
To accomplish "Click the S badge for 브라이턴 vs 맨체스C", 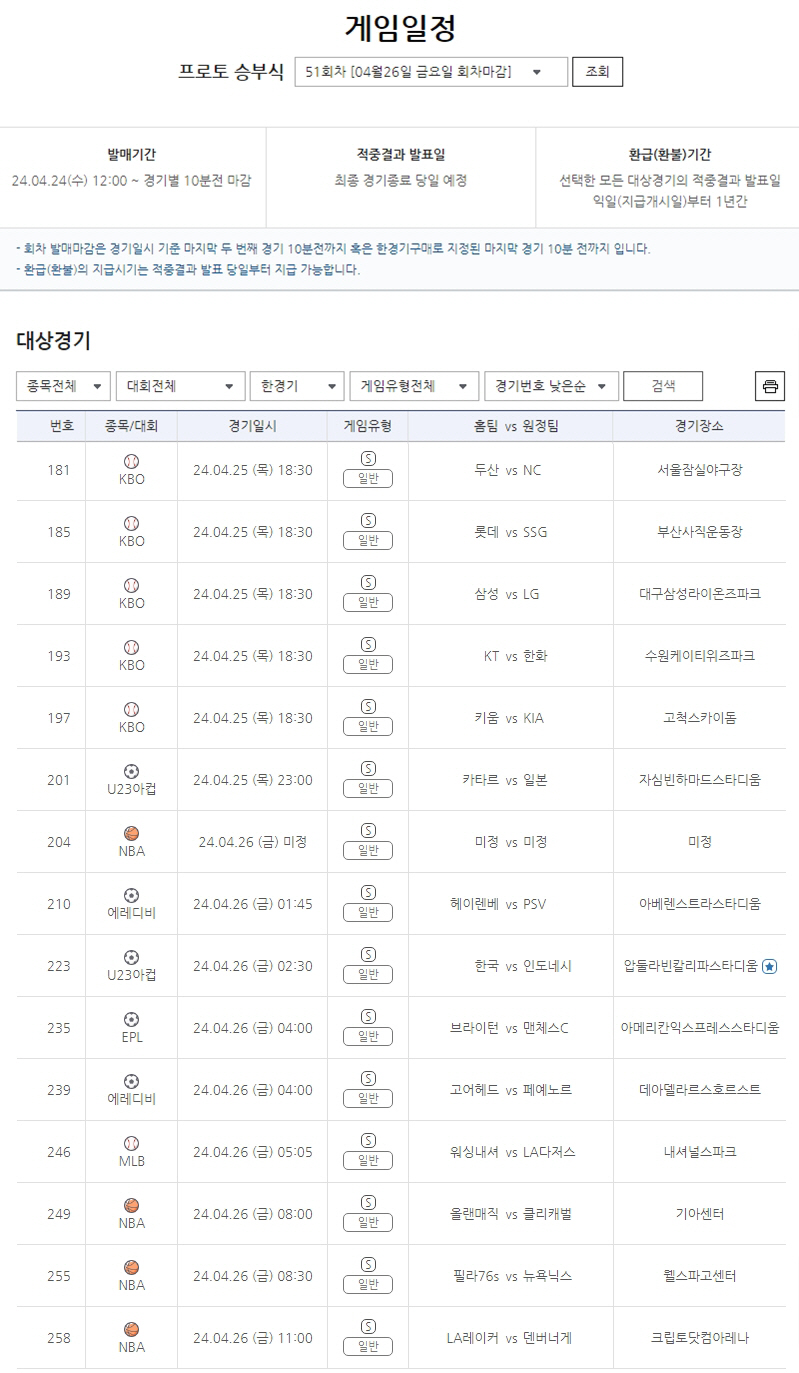I will (368, 1016).
